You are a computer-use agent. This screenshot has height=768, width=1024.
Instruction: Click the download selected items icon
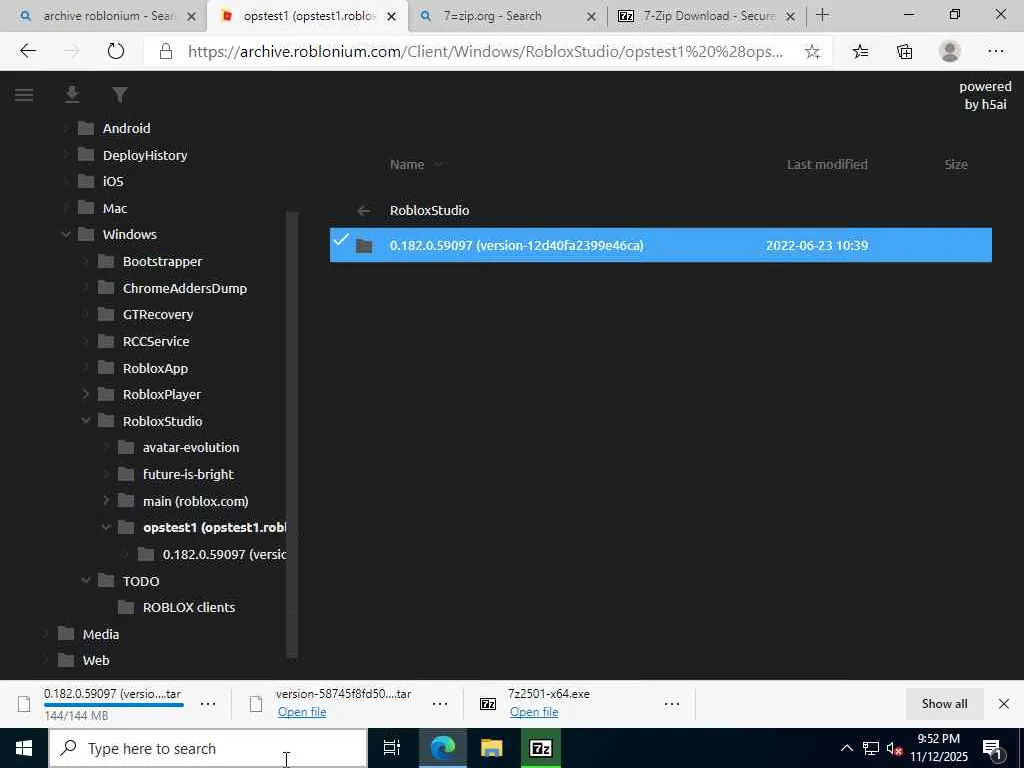72,95
